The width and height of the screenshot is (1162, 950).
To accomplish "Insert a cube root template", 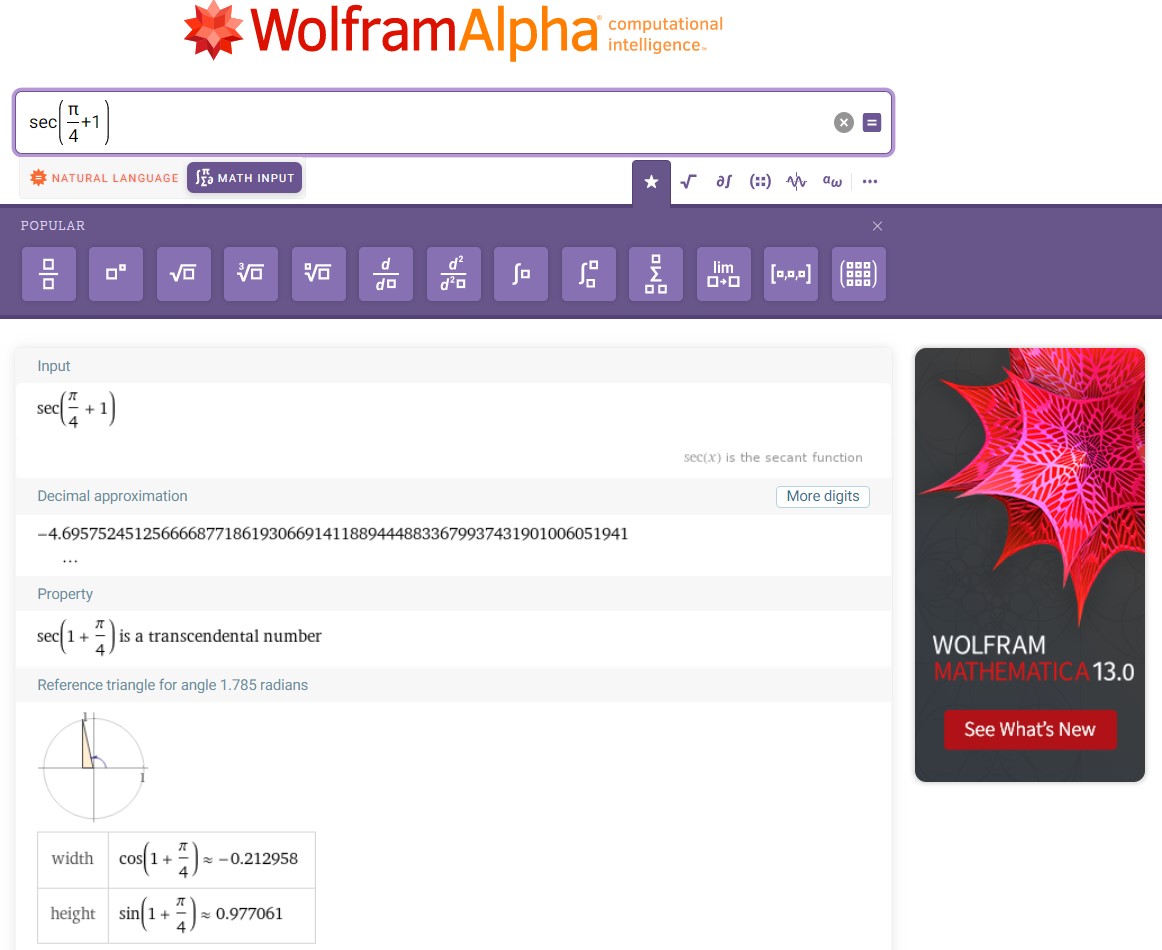I will point(250,274).
